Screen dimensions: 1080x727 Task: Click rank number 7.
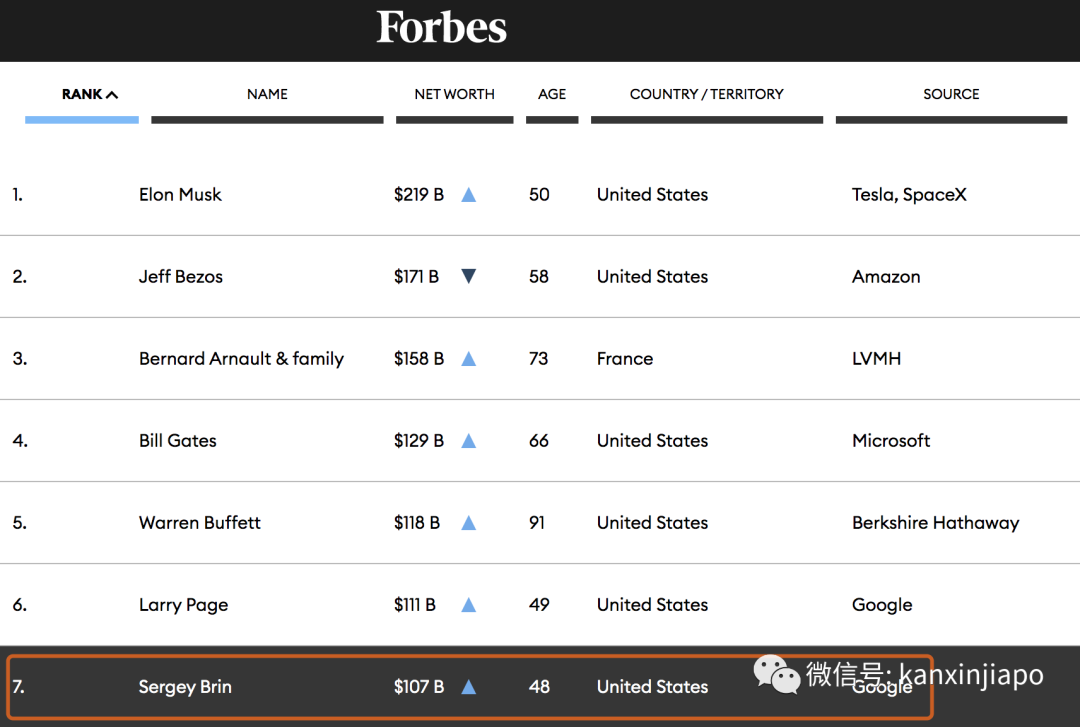18,686
